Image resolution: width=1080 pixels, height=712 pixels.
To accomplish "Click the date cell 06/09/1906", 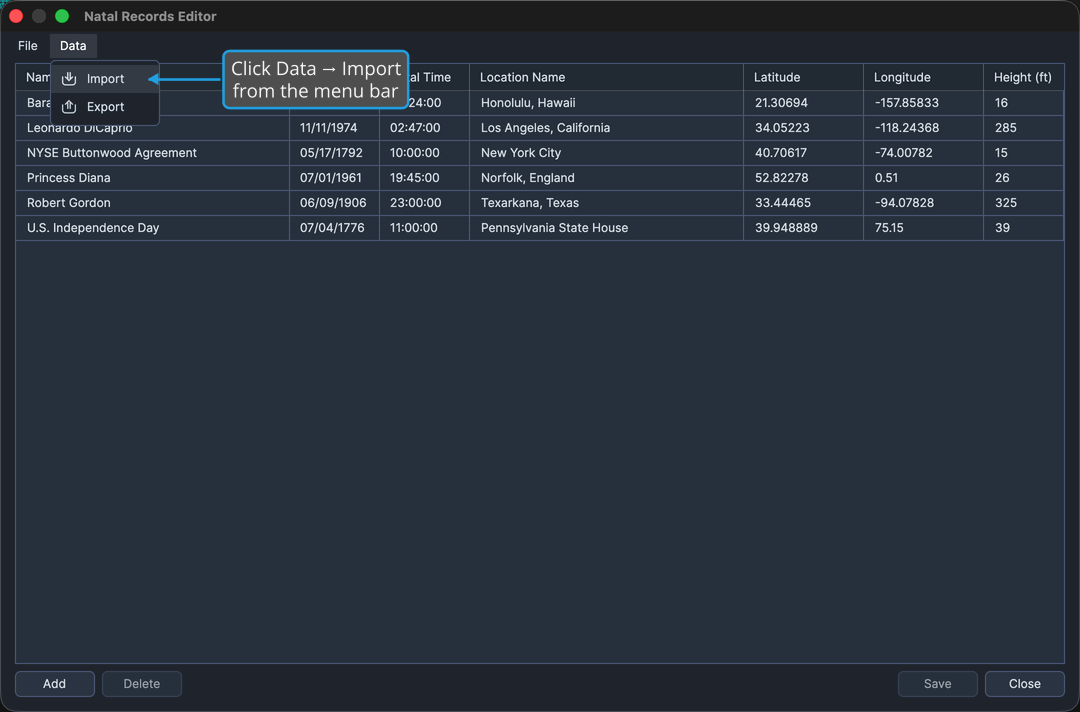I will 334,203.
